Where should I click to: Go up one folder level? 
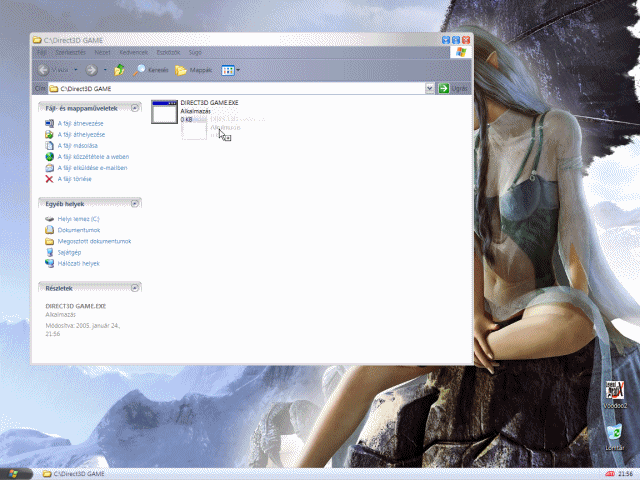click(x=119, y=70)
